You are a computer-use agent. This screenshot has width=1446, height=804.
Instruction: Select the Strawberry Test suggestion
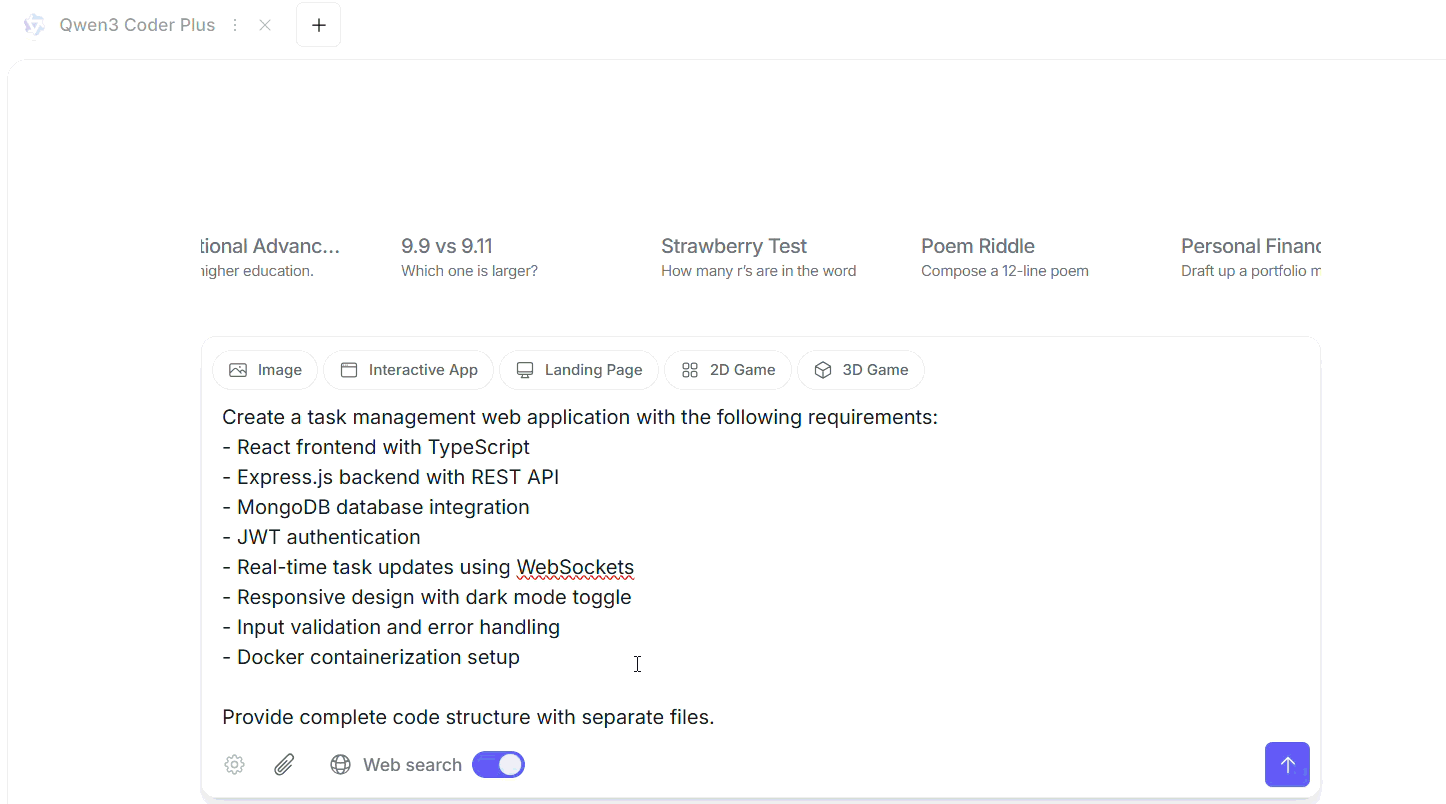point(758,257)
